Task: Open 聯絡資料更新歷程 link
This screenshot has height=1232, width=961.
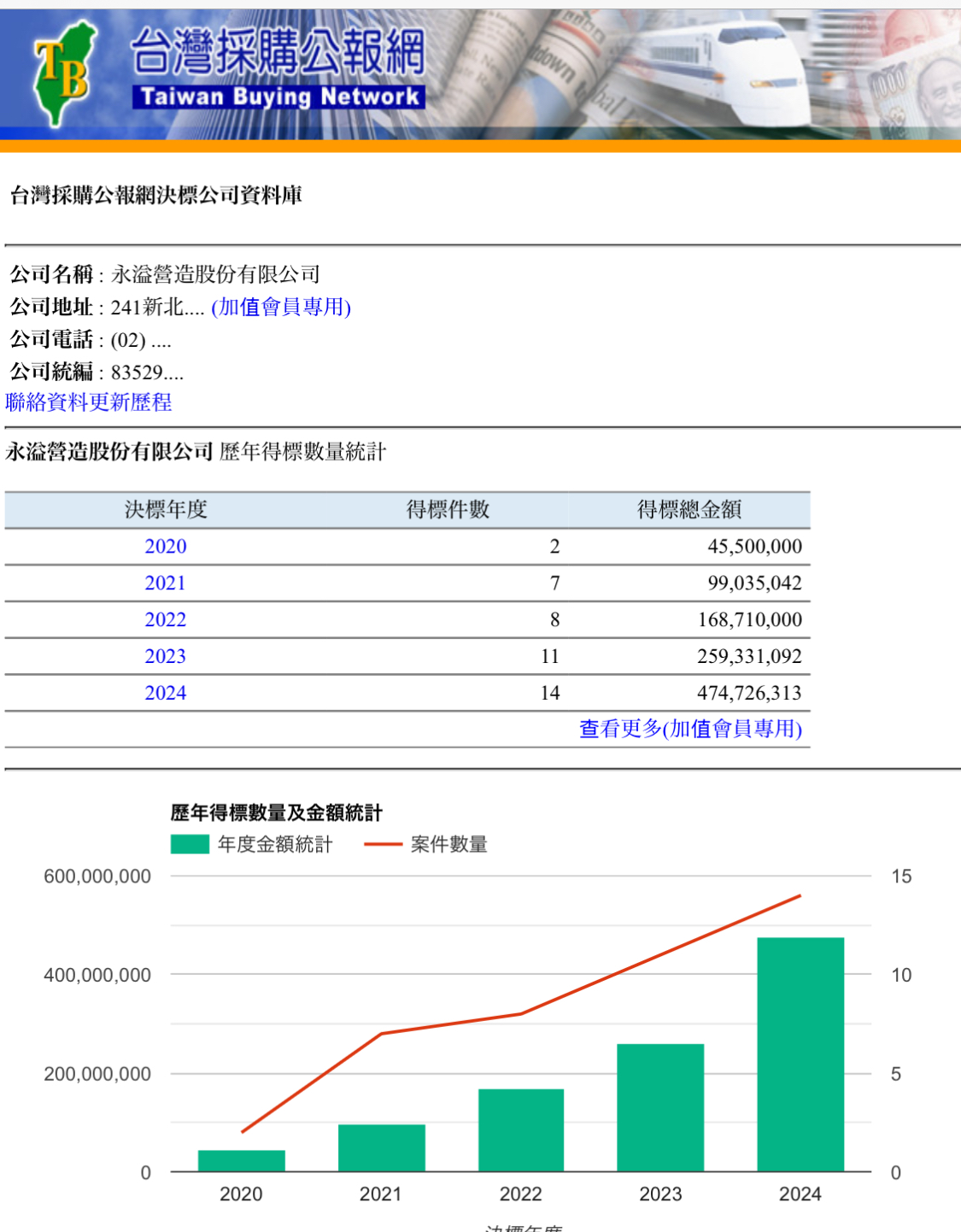Action: point(89,402)
